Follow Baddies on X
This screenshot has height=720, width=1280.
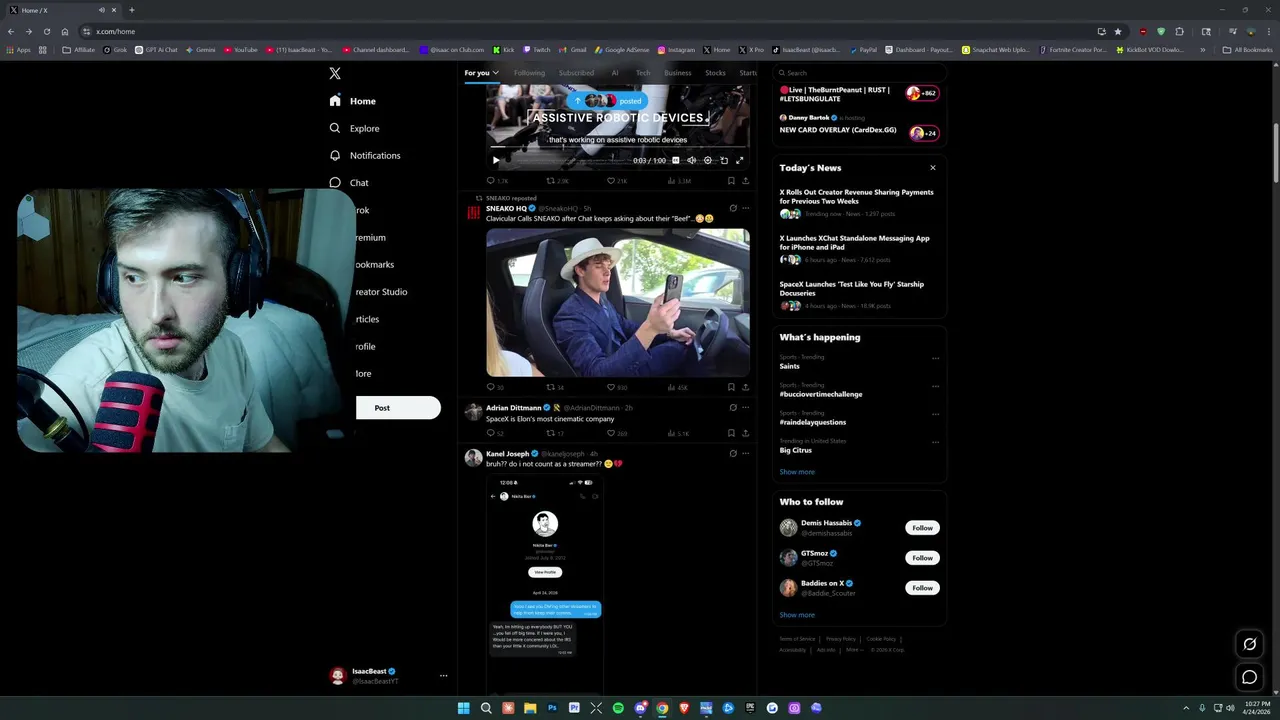(922, 588)
